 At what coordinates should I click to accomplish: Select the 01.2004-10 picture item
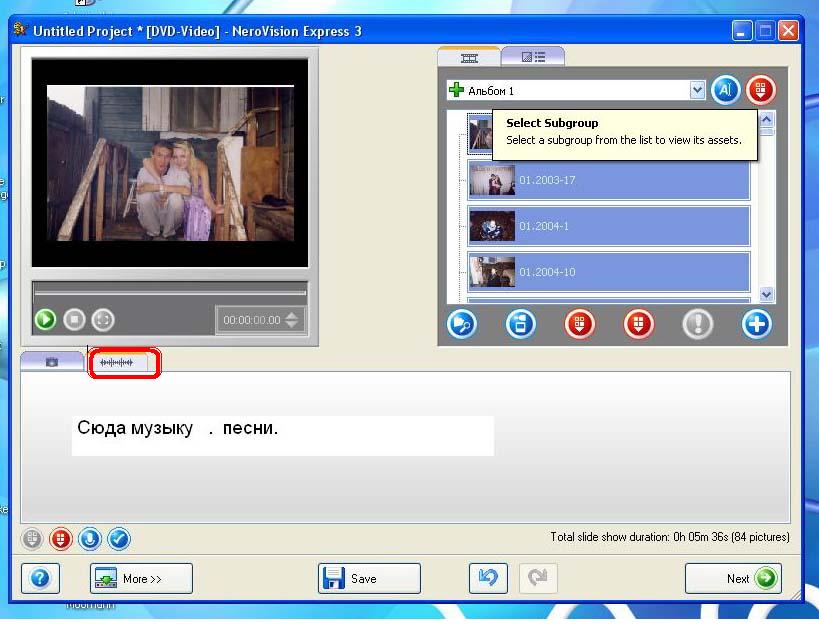tap(609, 272)
